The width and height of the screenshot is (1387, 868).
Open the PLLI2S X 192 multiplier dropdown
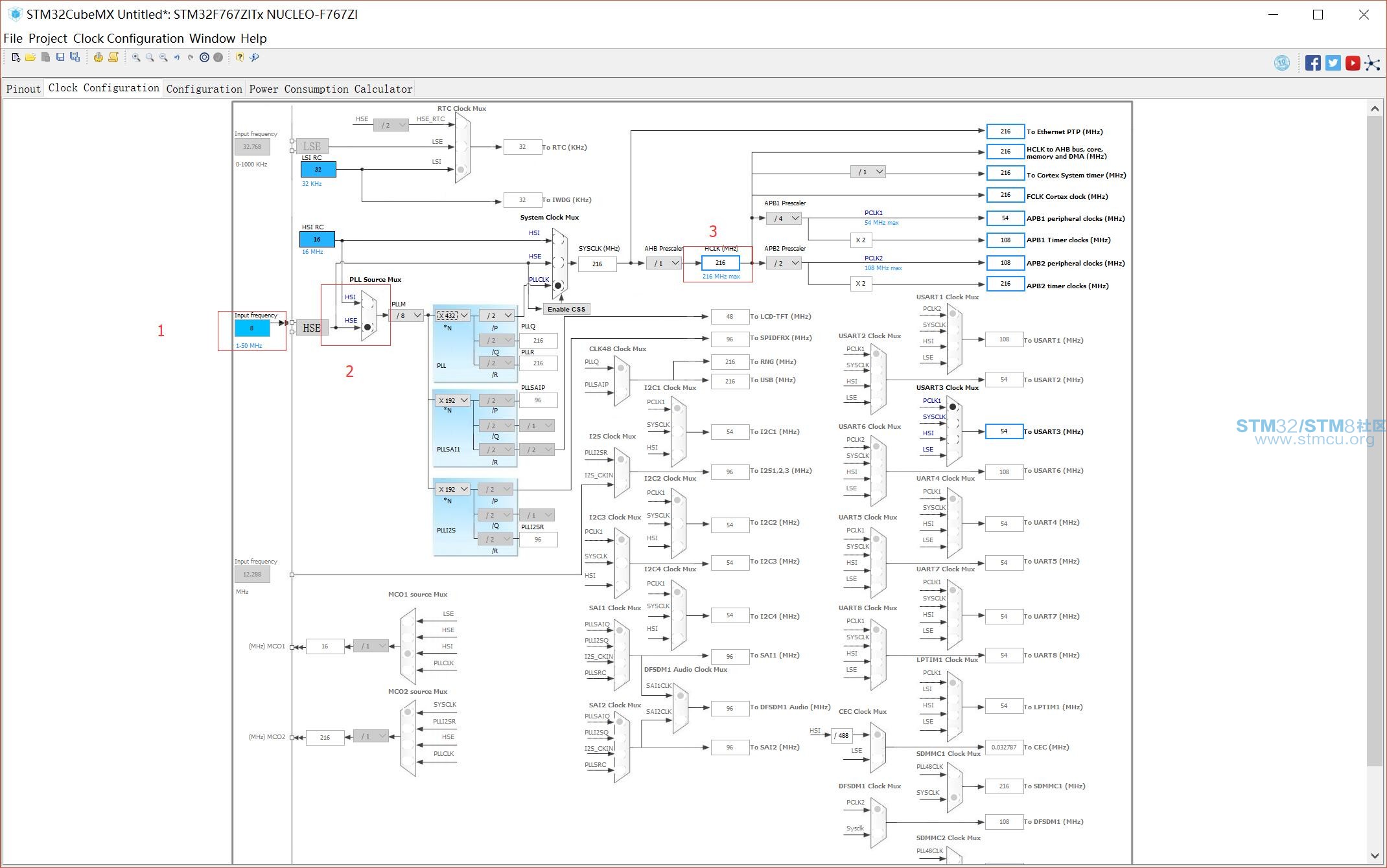click(452, 489)
